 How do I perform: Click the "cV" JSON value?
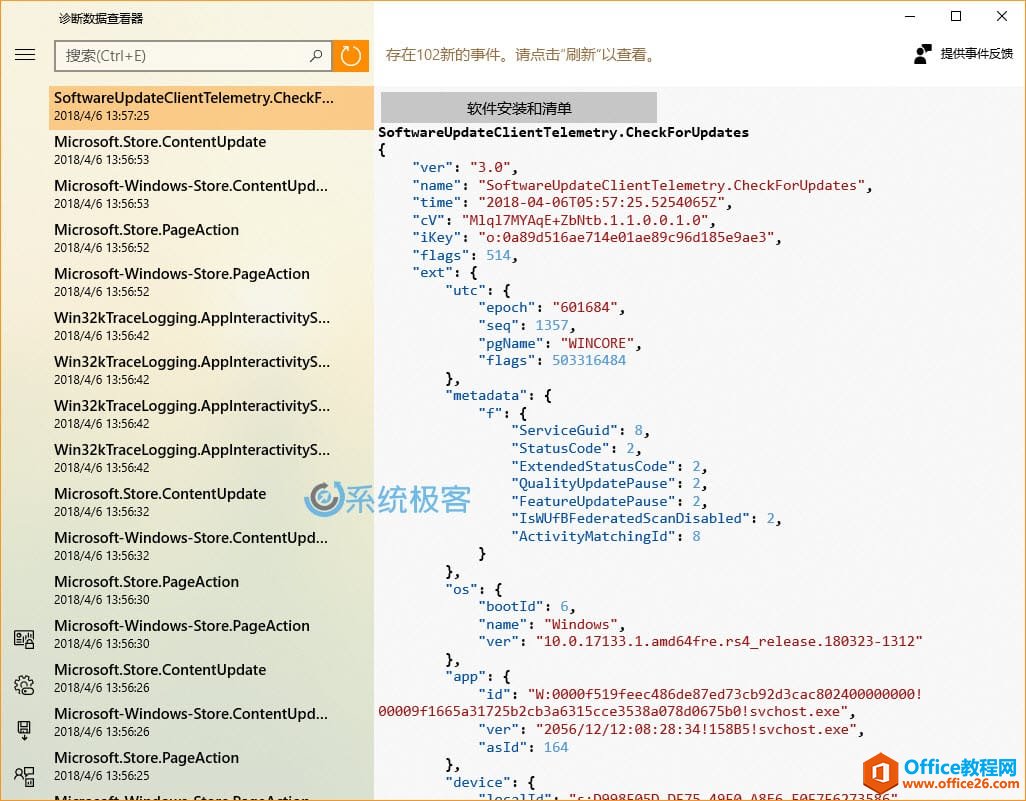(585, 220)
